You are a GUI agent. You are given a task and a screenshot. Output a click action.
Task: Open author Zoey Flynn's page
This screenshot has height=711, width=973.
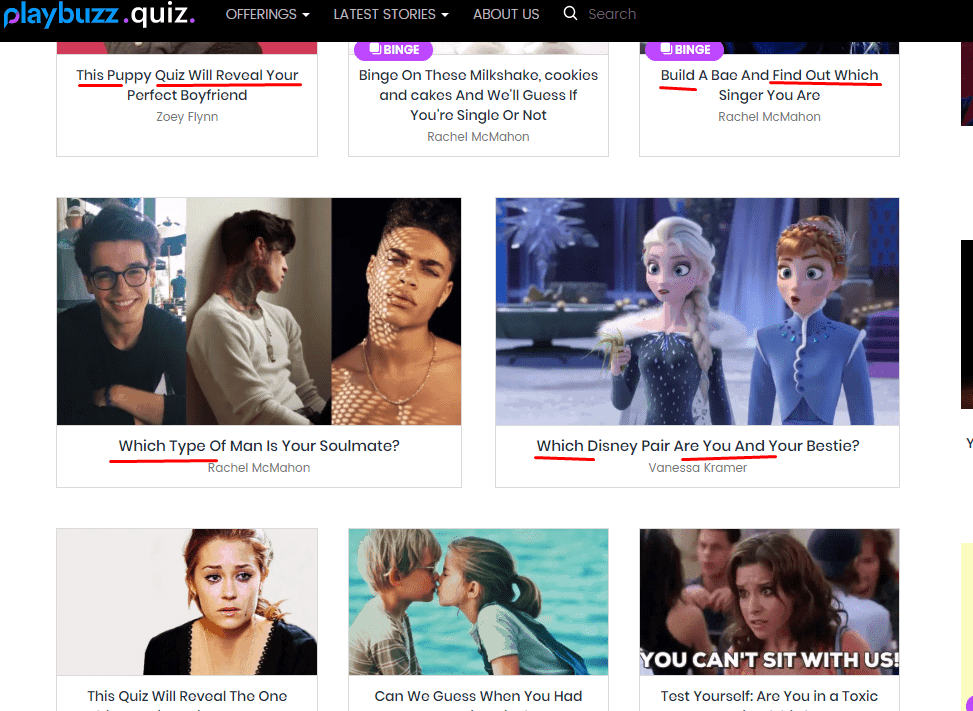[x=187, y=117]
